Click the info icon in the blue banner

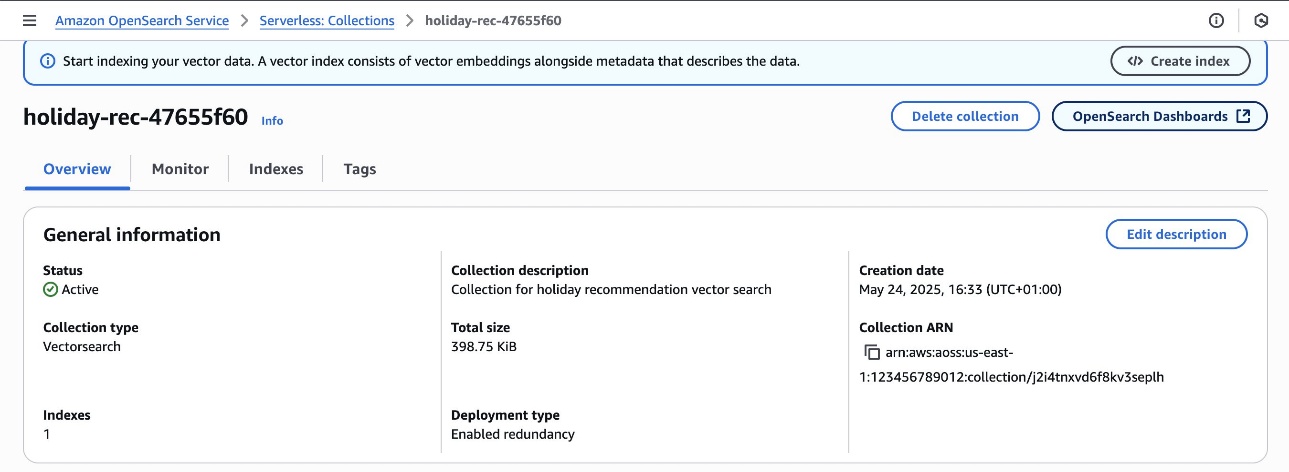pyautogui.click(x=47, y=61)
